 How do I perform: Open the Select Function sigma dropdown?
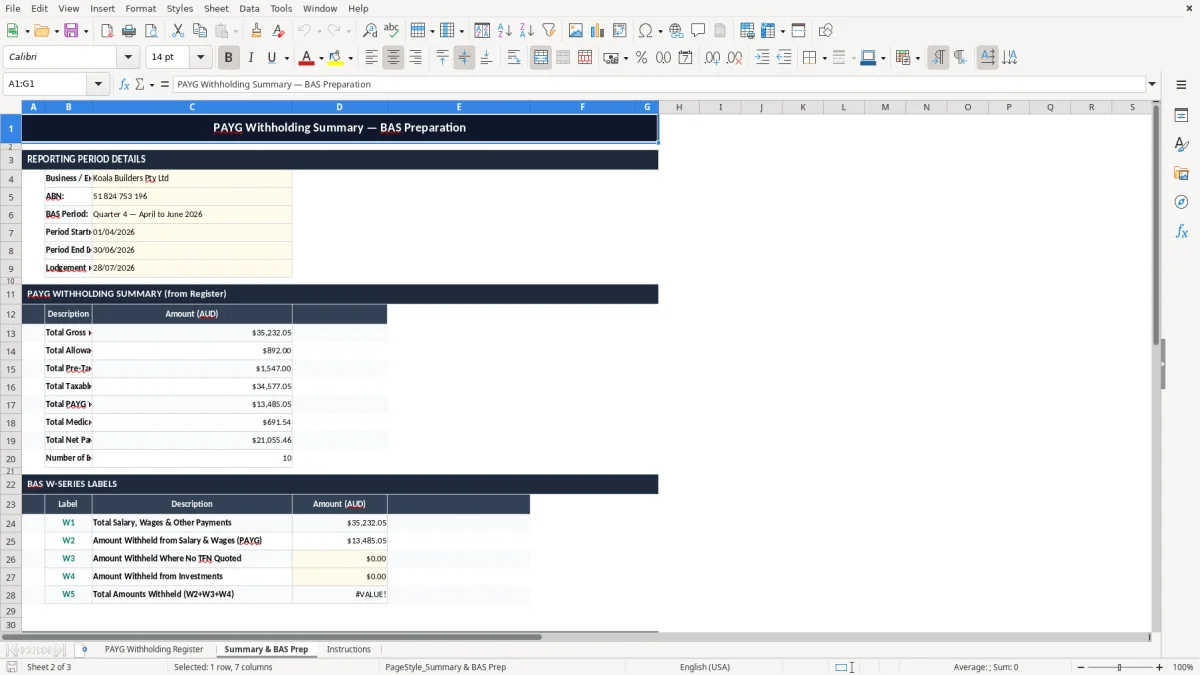tap(152, 84)
